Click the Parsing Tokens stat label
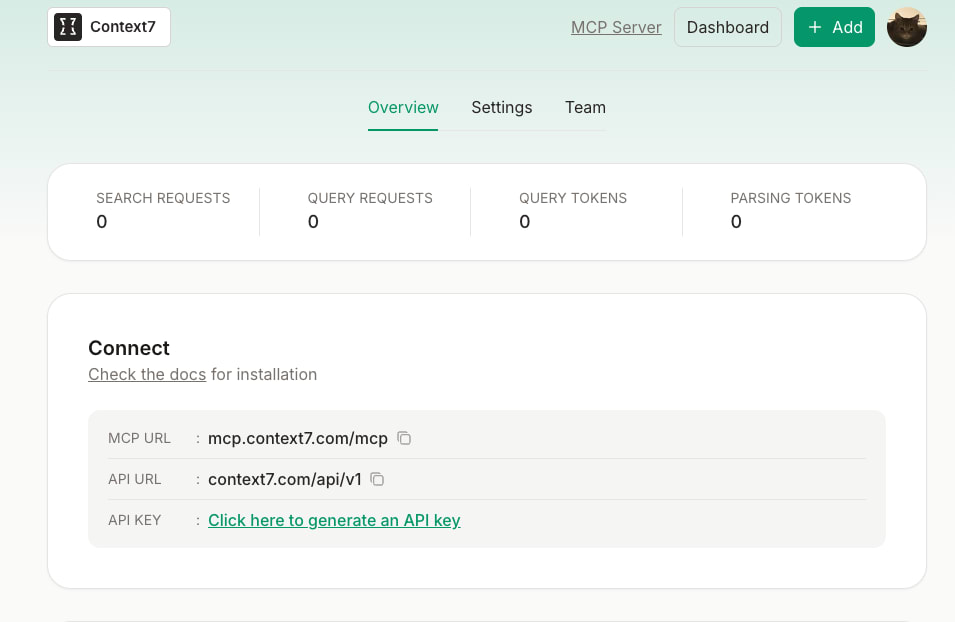Image resolution: width=955 pixels, height=622 pixels. point(791,198)
